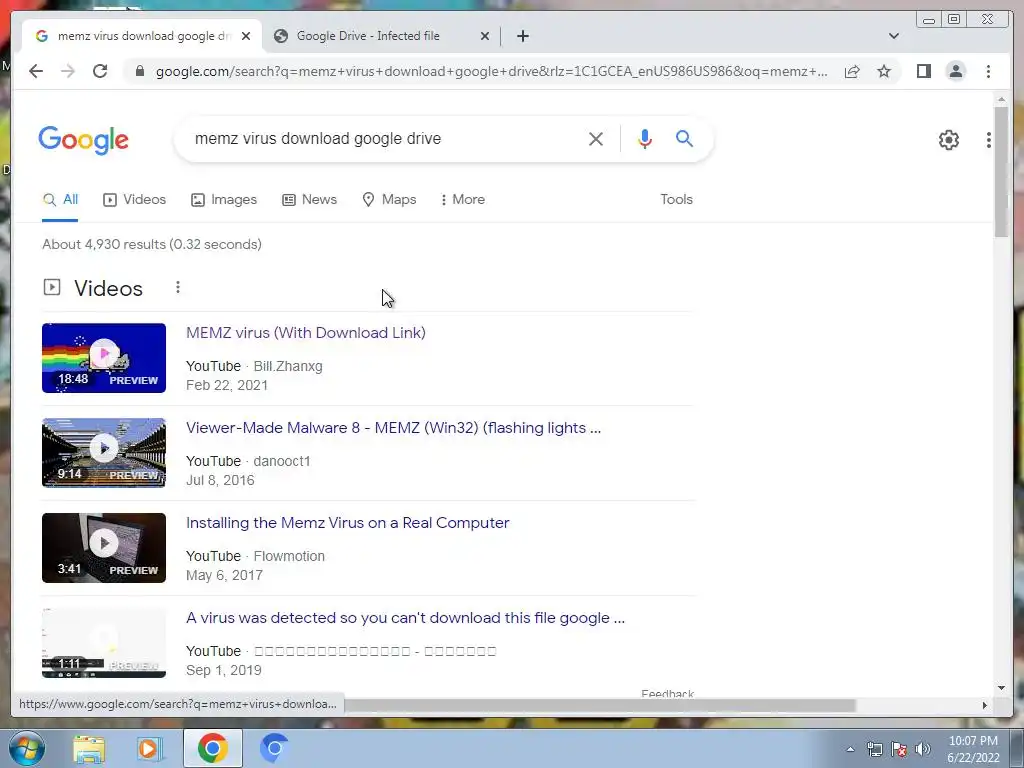Click the 'Bill.Zhanxg' channel name
This screenshot has height=768, width=1024.
point(288,366)
